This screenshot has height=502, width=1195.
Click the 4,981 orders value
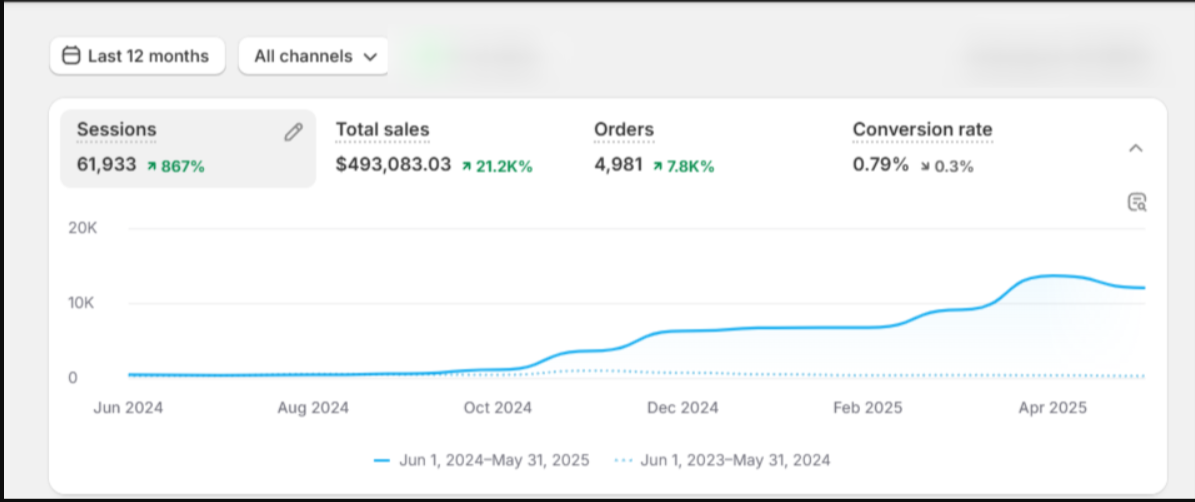(x=619, y=165)
